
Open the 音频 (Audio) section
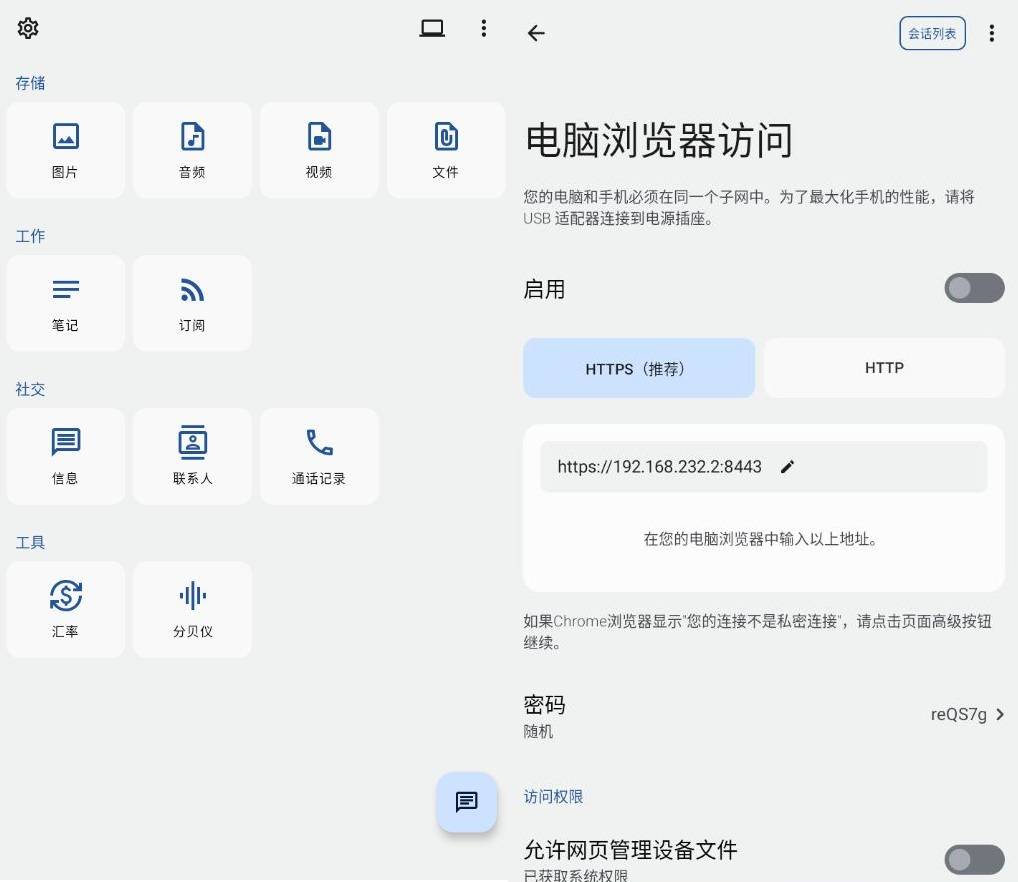pos(192,150)
